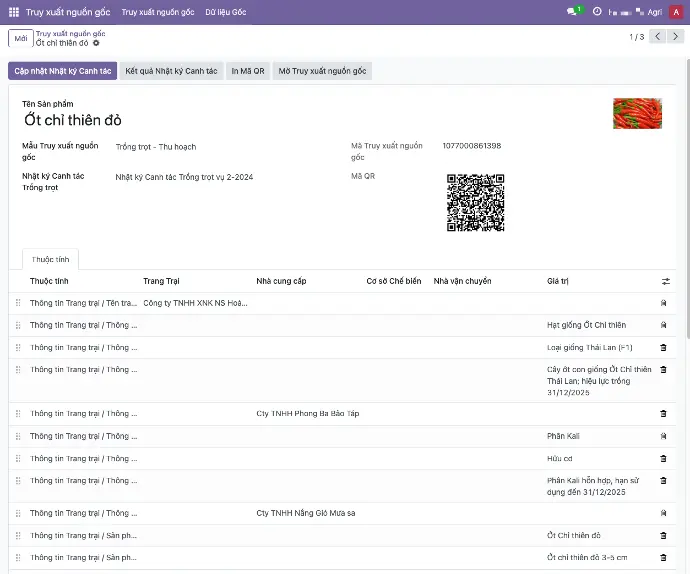The image size is (690, 574).
Task: Open the 'Dữ liệu Gốc' menu
Action: 225,12
